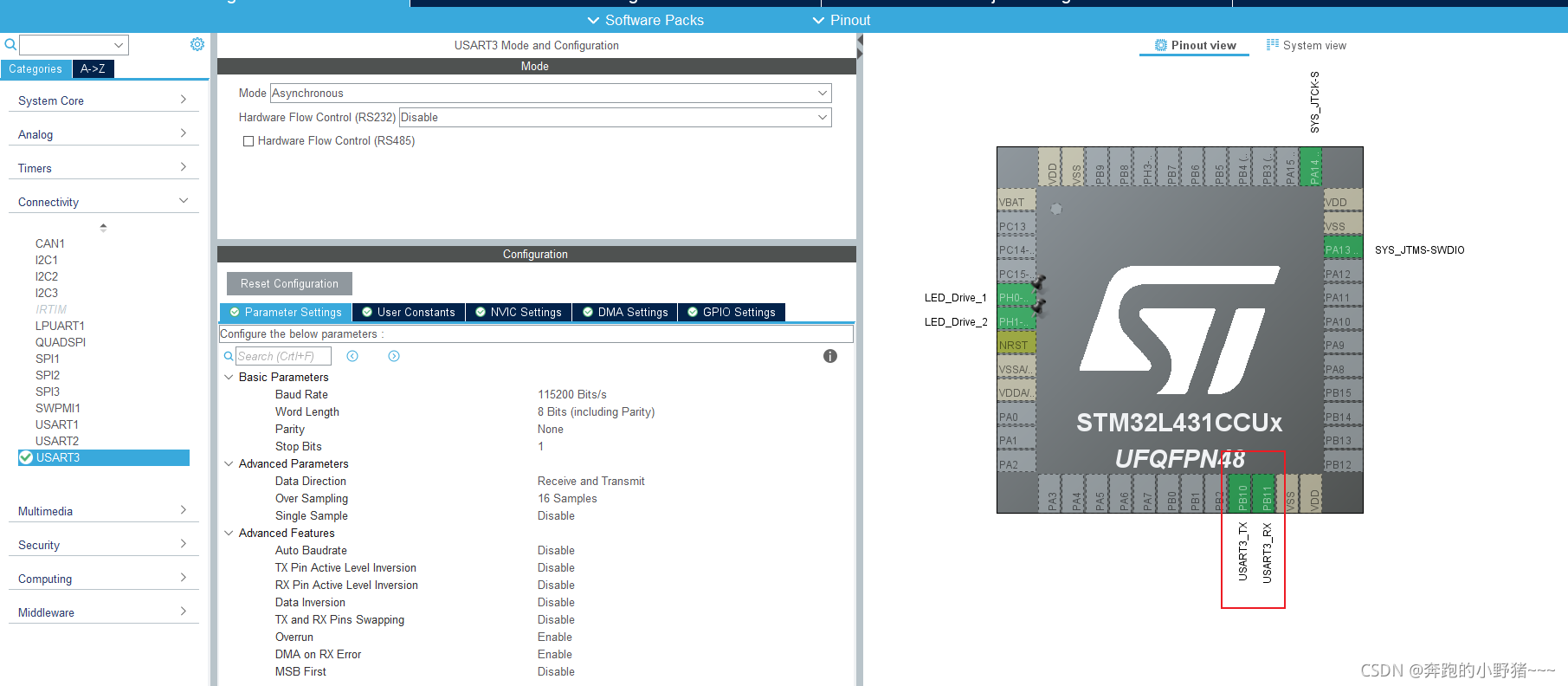The image size is (1568, 686).
Task: Collapse the Advanced Parameters group
Action: tap(229, 463)
